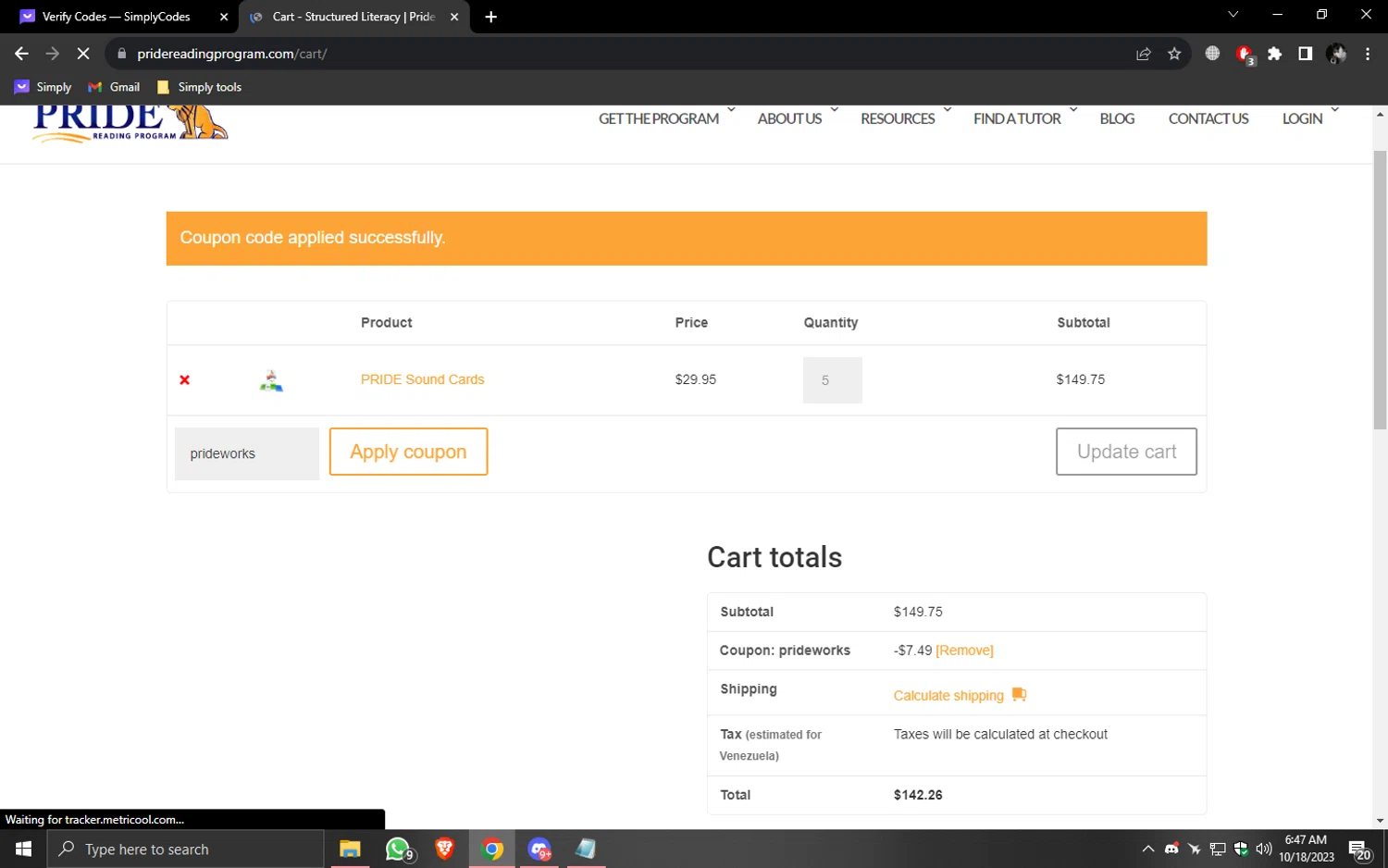This screenshot has height=868, width=1388.
Task: Open Brave browser from the taskbar
Action: pos(445,849)
